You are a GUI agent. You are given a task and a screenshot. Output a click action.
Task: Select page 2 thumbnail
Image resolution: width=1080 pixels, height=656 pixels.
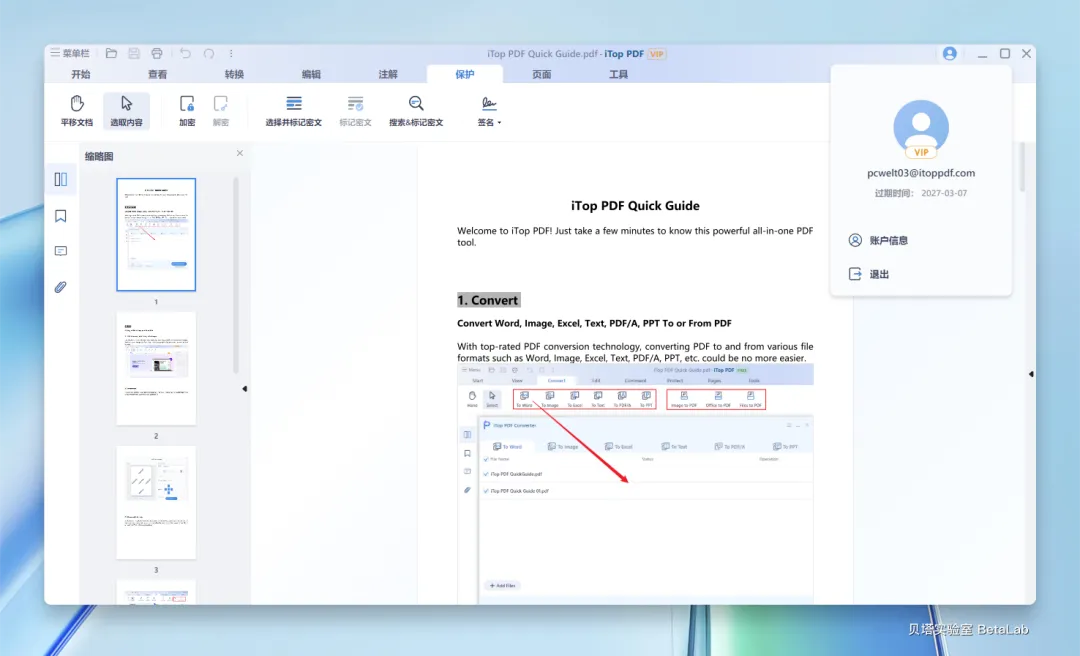point(156,369)
